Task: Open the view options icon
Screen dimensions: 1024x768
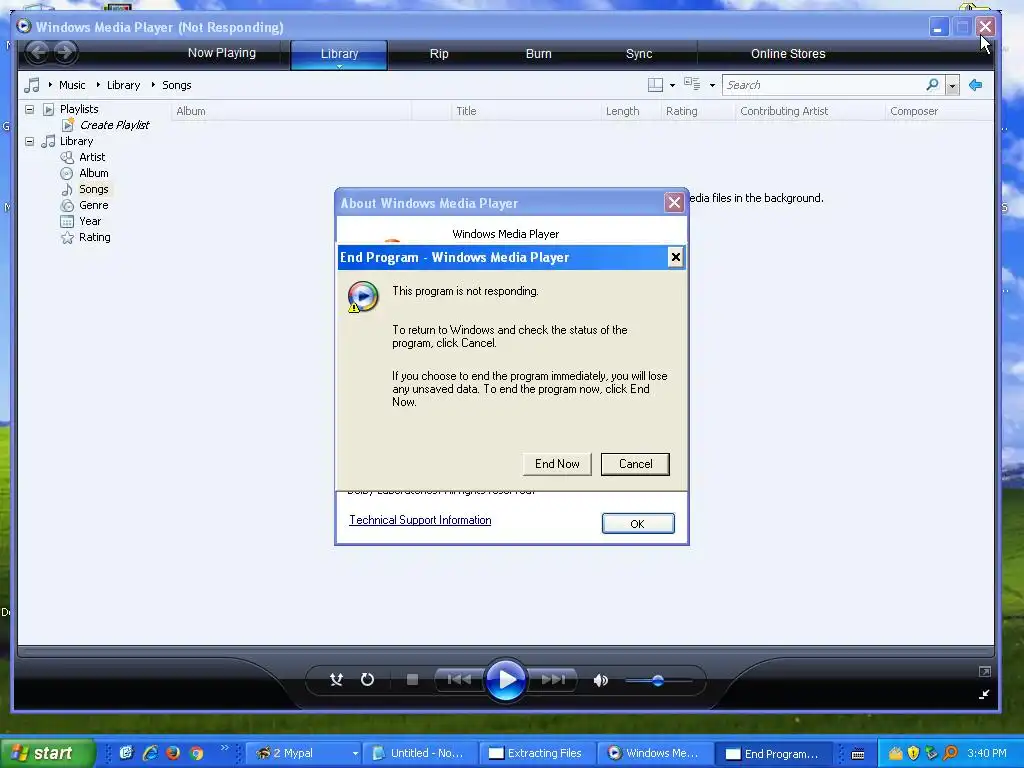Action: click(692, 84)
